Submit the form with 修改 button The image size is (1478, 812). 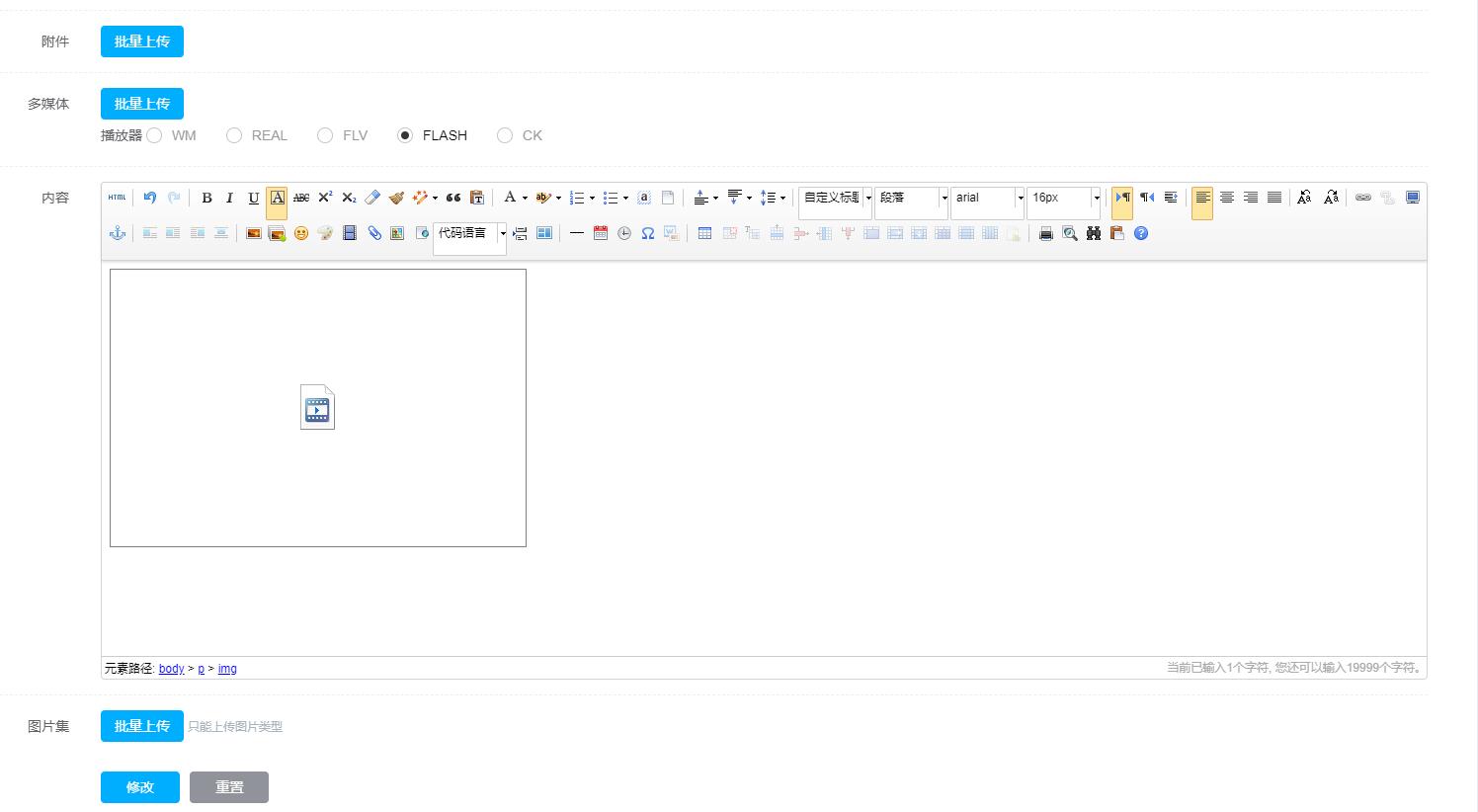click(140, 787)
